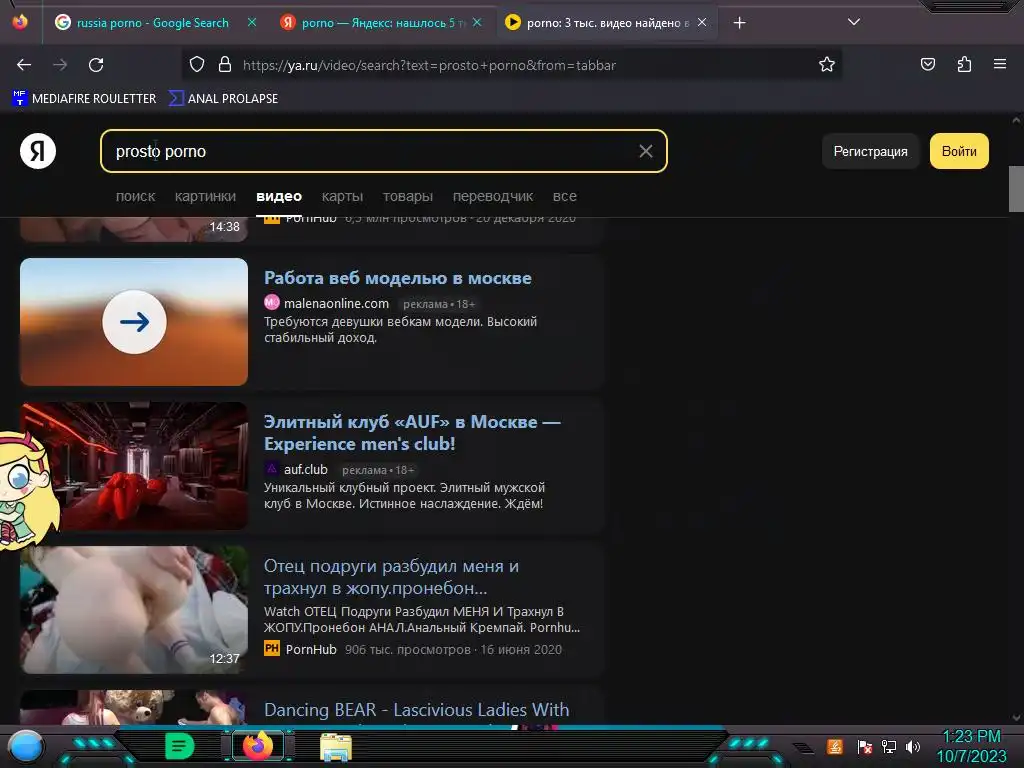Open the Firefox hamburger menu

[1000, 65]
